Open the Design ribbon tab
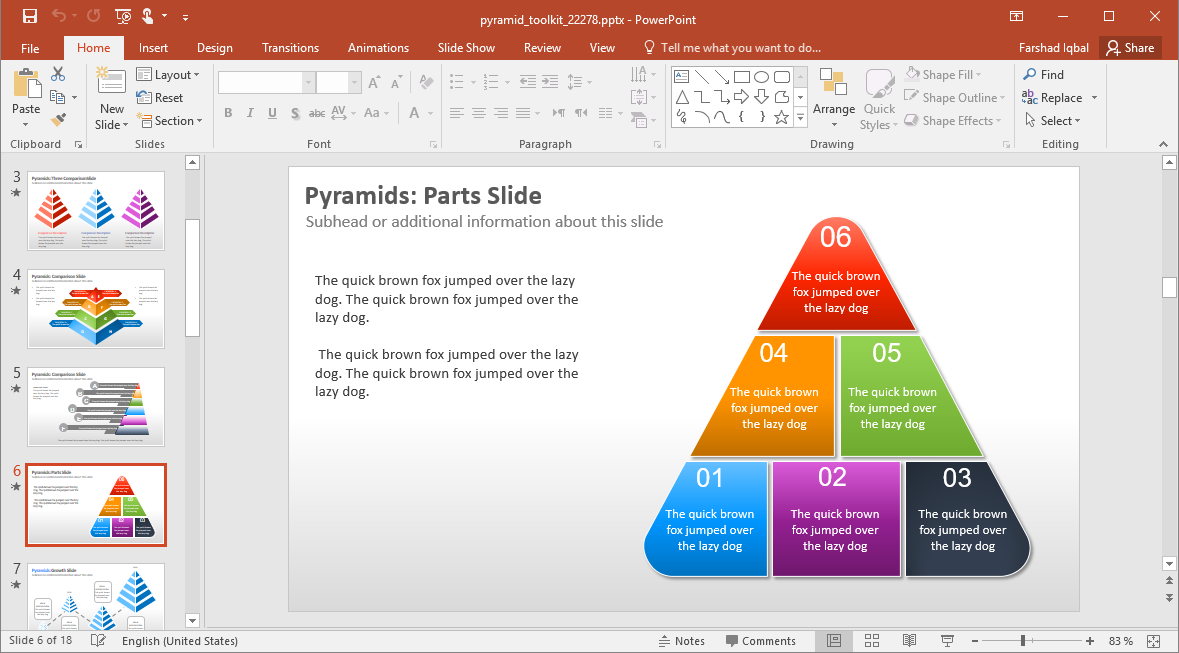 coord(214,48)
